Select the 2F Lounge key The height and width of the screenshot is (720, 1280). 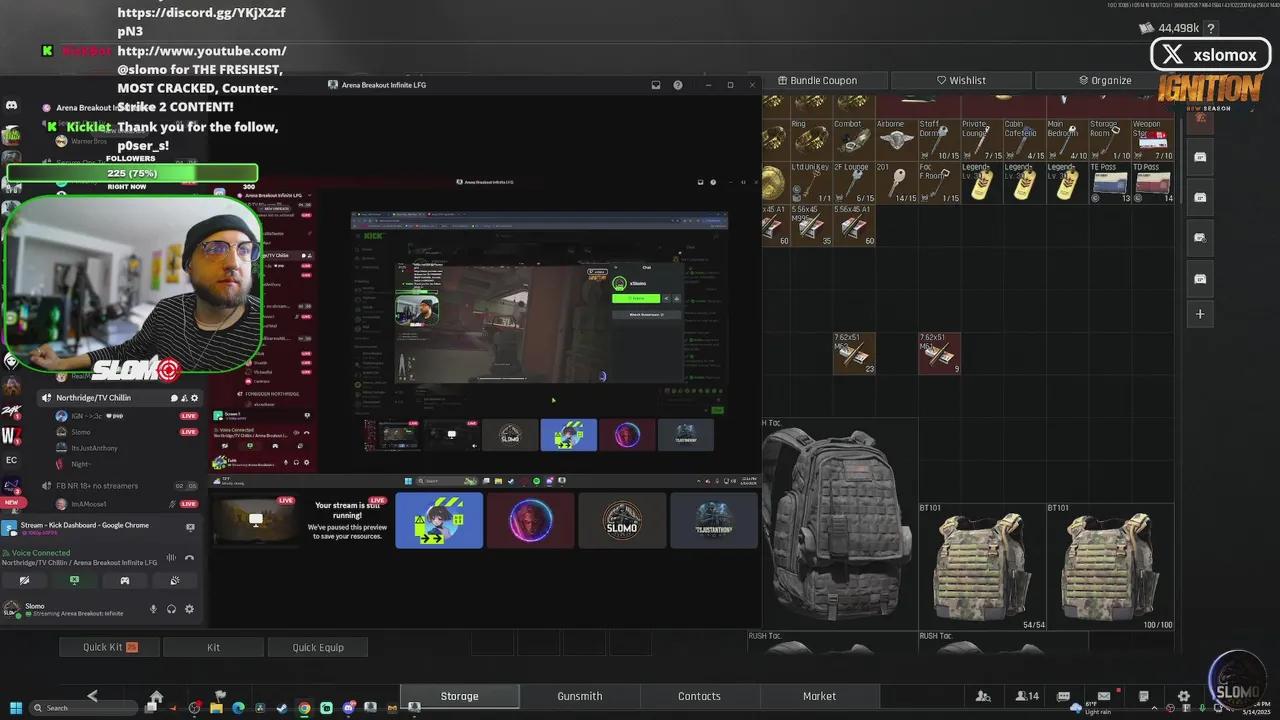tap(854, 183)
